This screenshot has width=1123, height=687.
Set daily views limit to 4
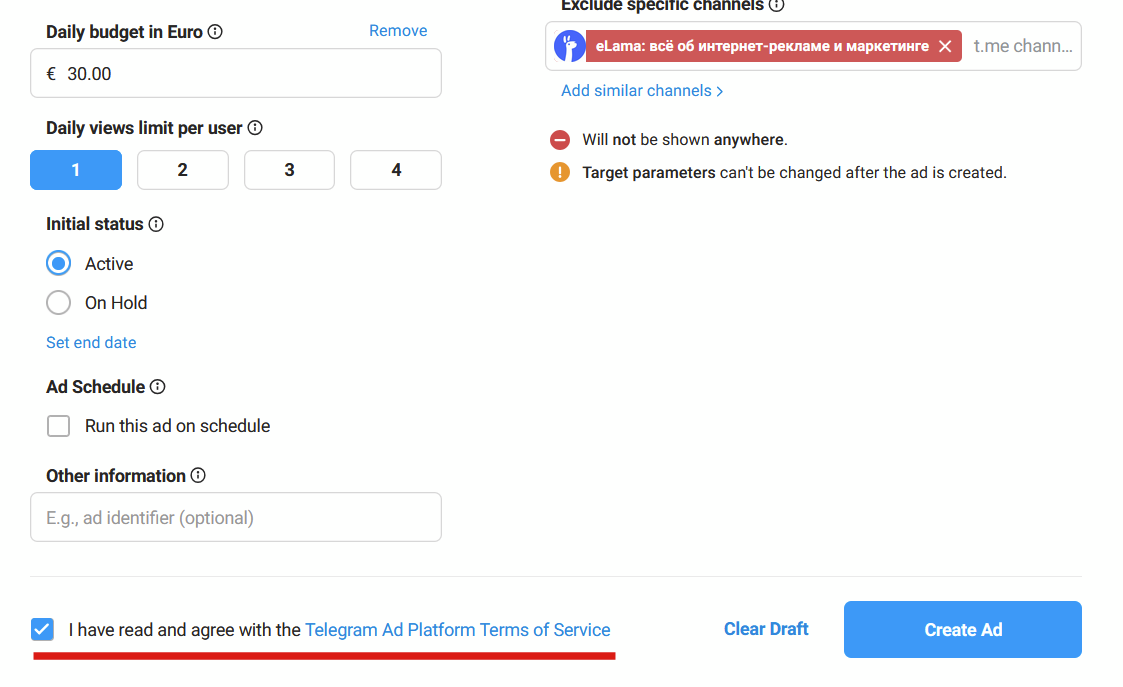click(x=396, y=170)
